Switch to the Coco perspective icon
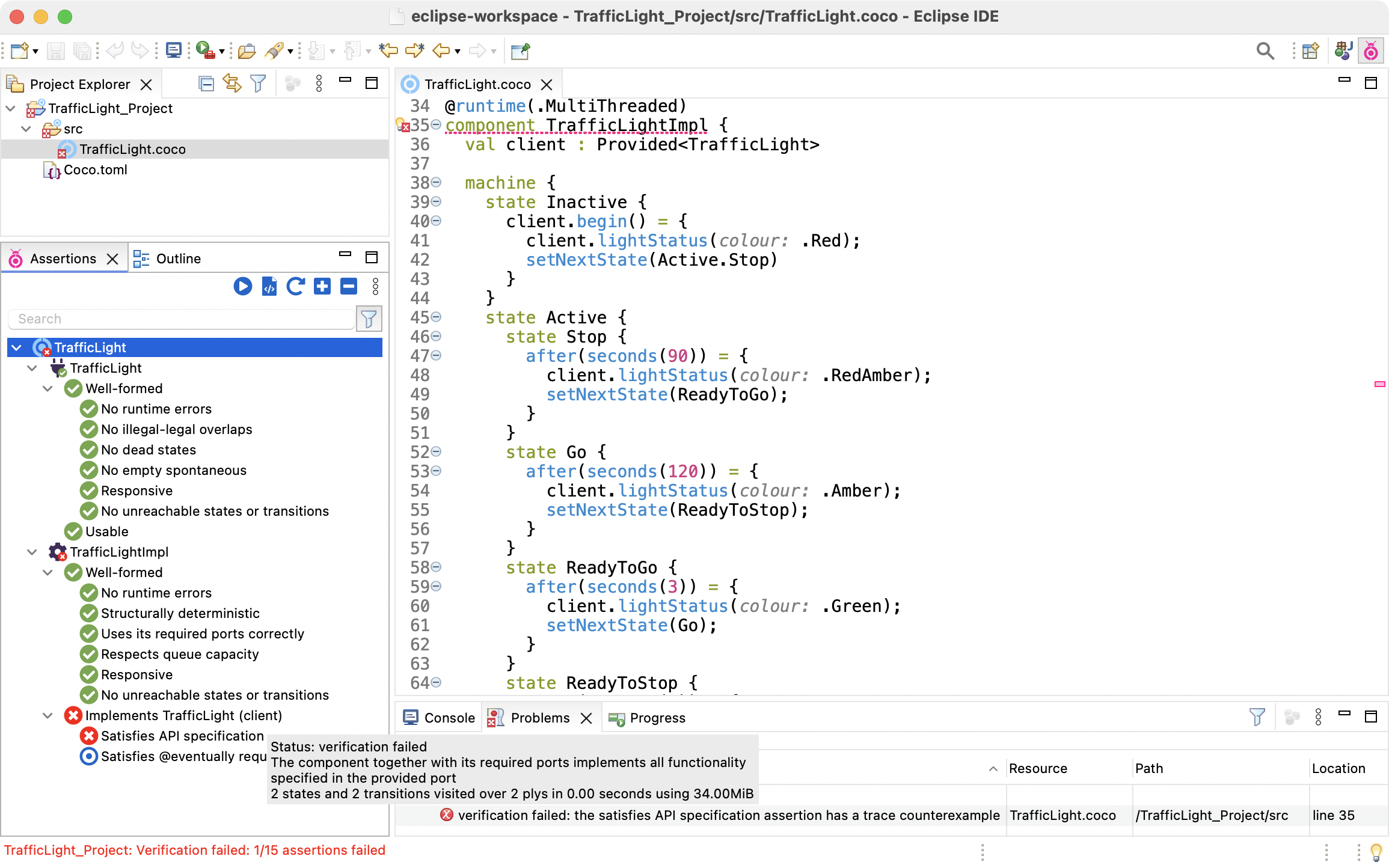Screen dimensions: 1389x868 [1370, 51]
